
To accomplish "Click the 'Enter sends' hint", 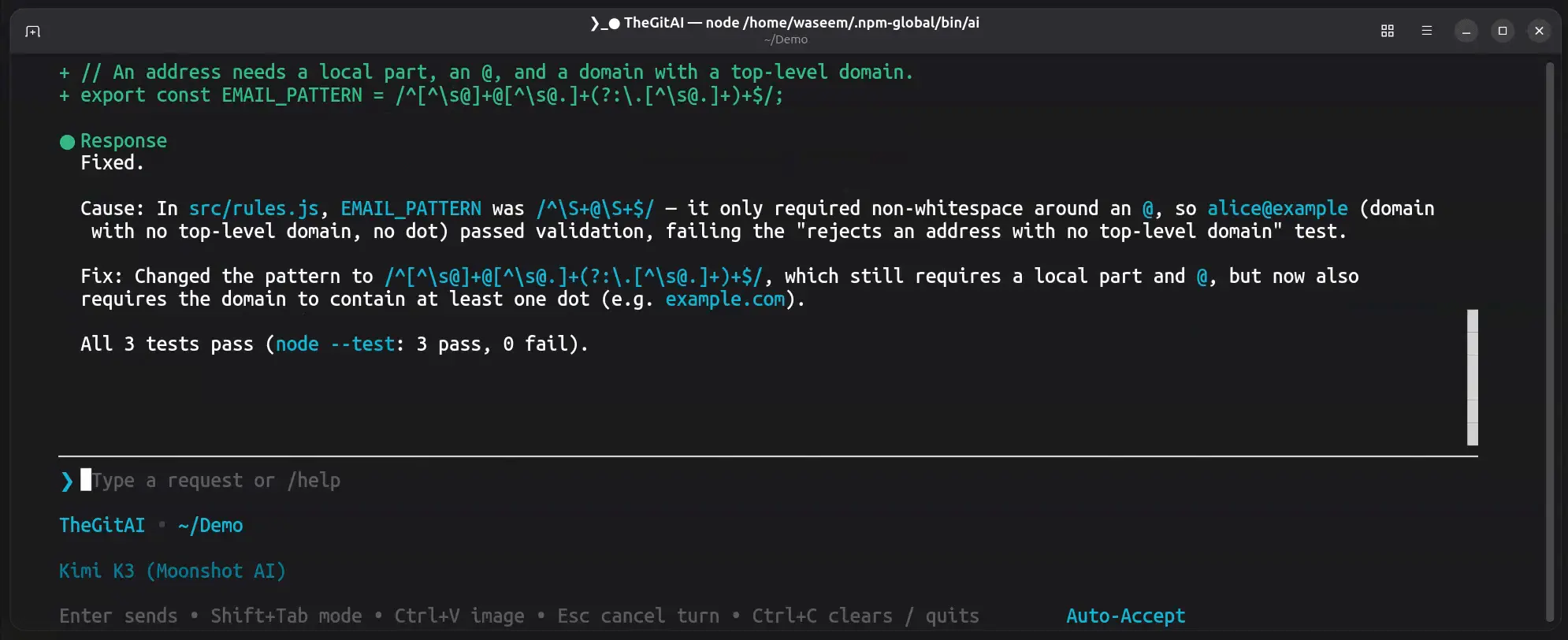I will 118,616.
